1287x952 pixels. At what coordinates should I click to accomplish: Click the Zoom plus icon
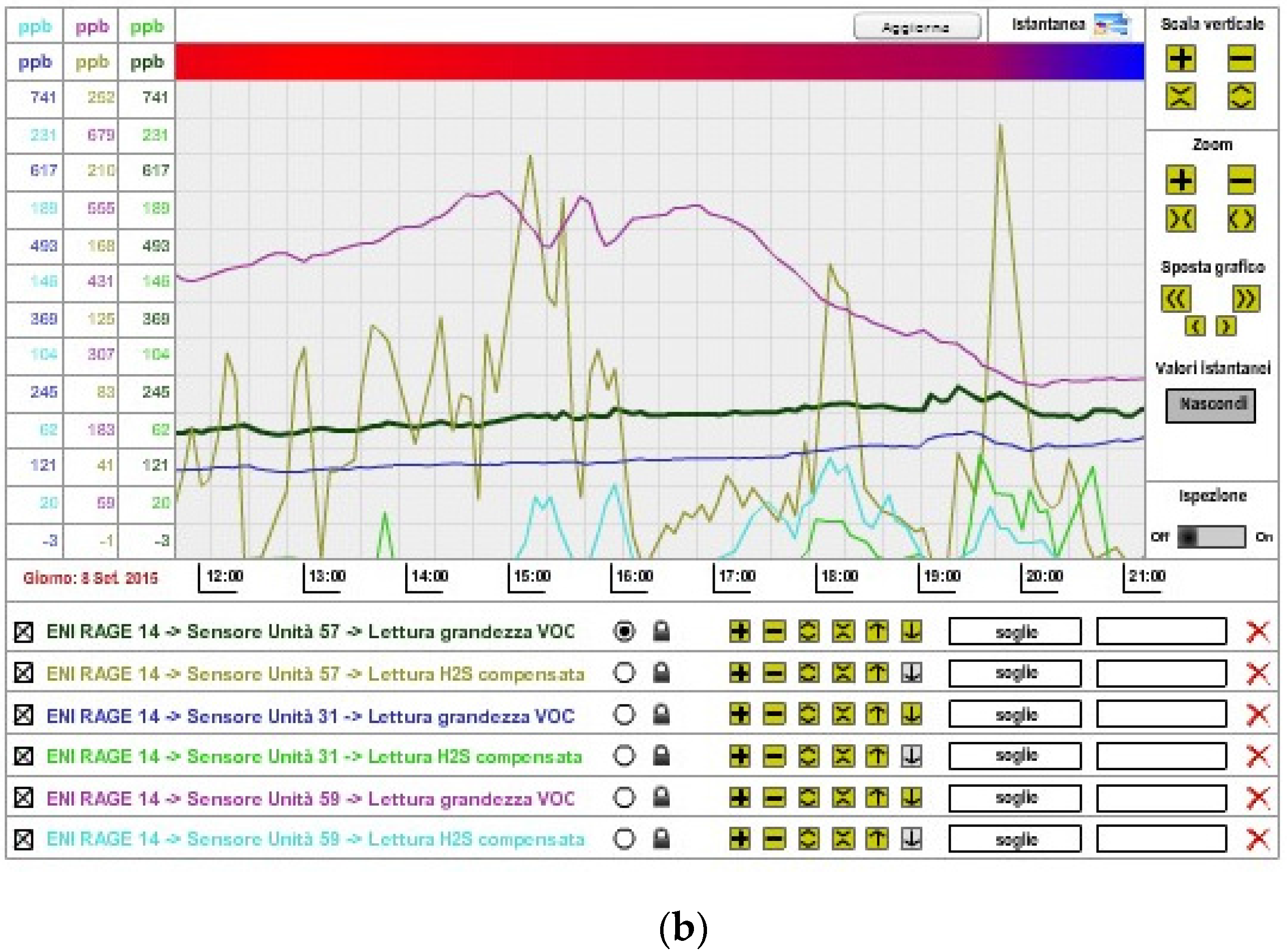point(1180,181)
